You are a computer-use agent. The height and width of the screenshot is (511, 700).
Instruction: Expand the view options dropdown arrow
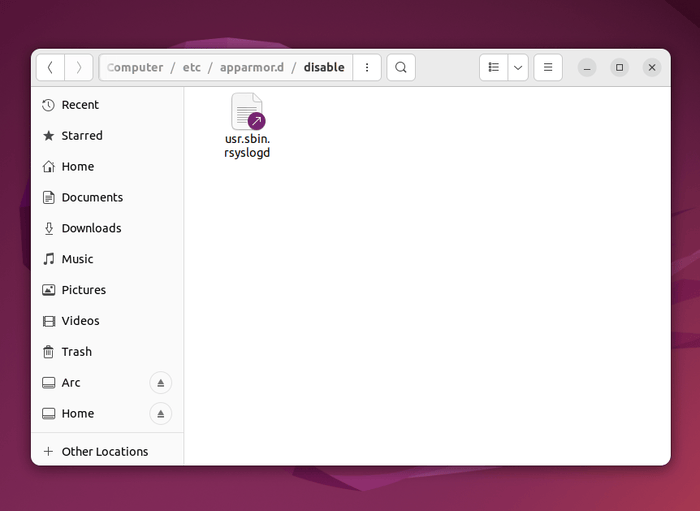click(518, 67)
